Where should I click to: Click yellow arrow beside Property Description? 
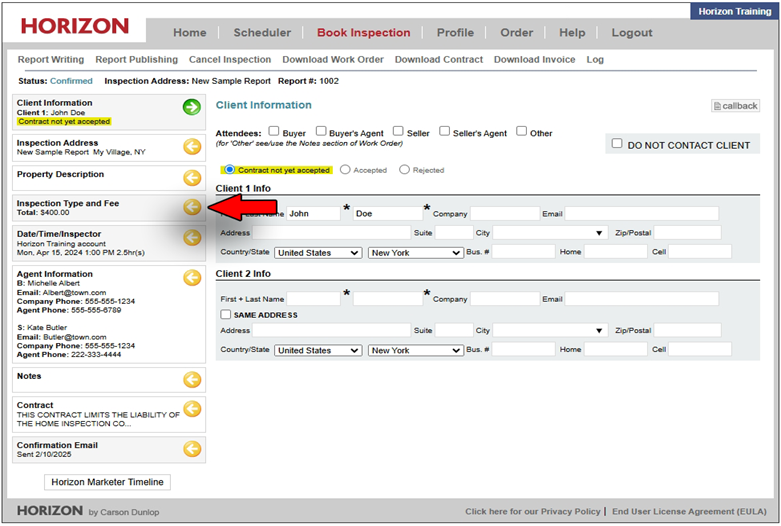click(192, 178)
